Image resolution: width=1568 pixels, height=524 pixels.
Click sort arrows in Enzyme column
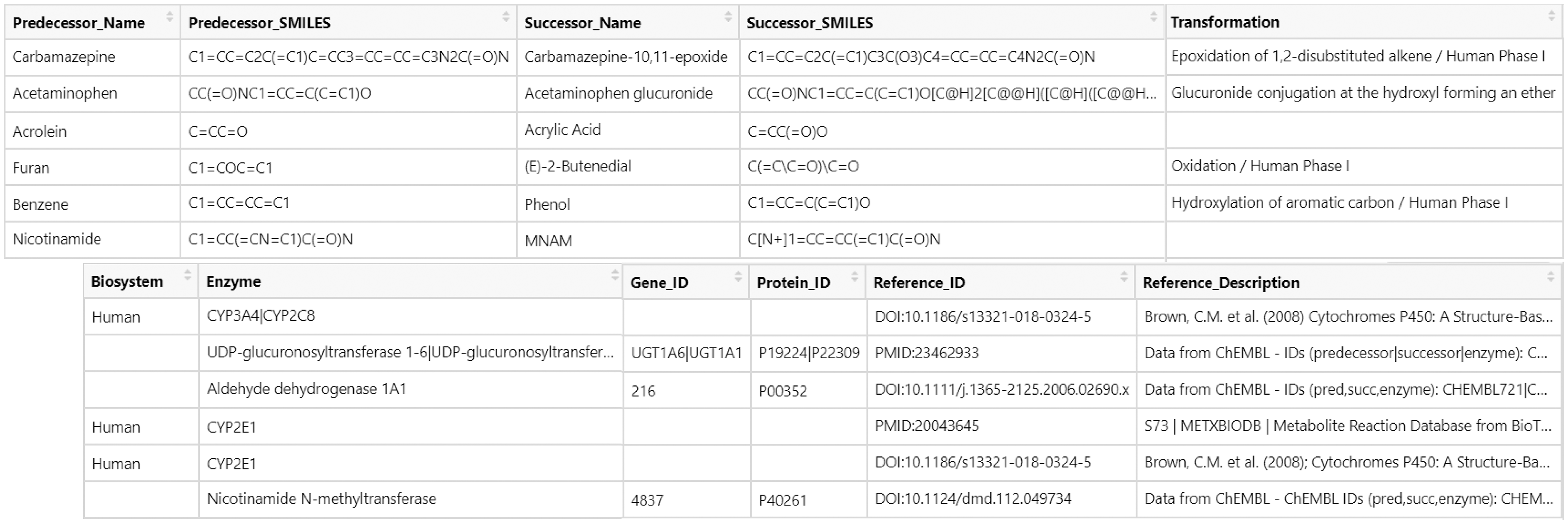point(615,276)
